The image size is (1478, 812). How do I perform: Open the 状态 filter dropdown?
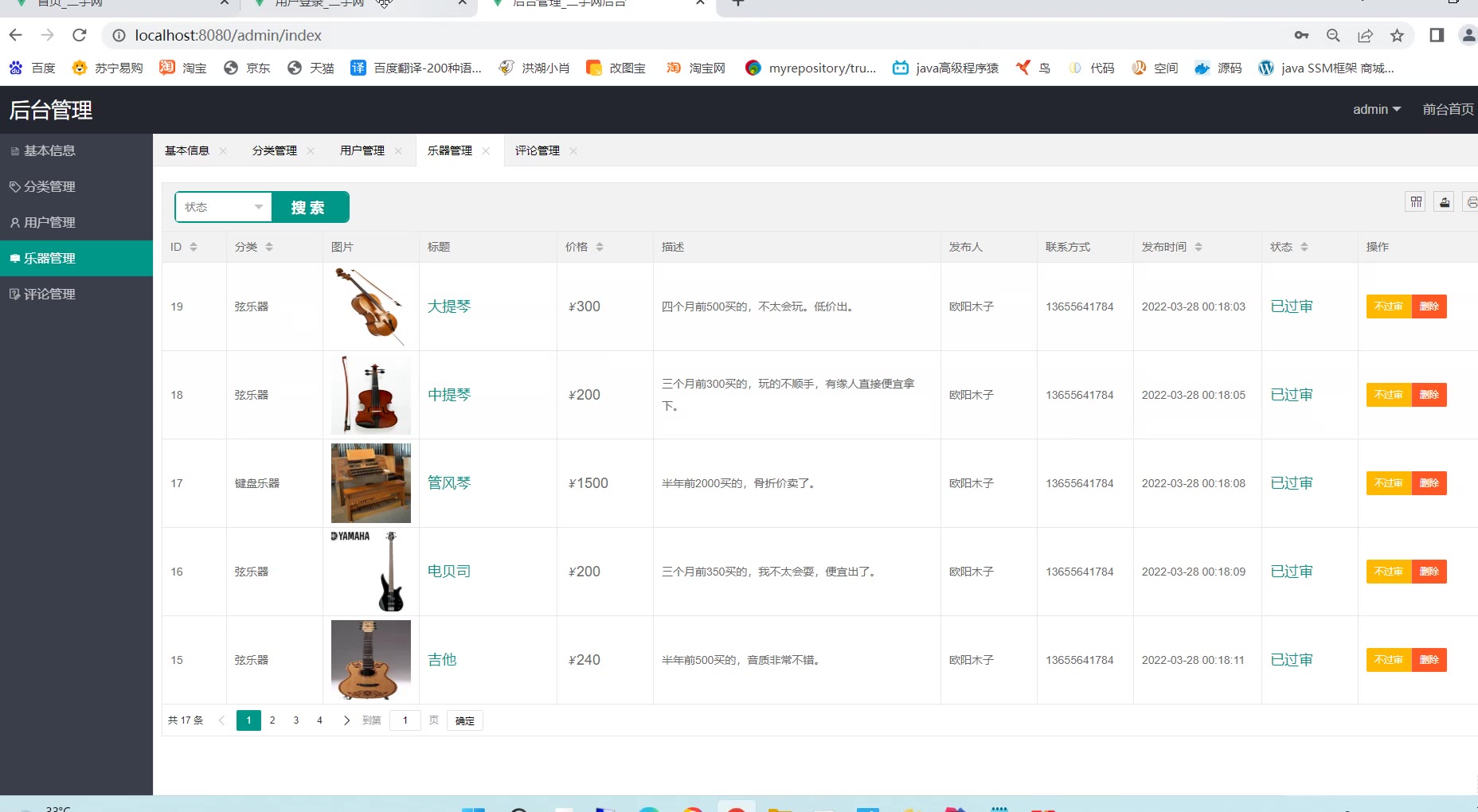tap(223, 207)
